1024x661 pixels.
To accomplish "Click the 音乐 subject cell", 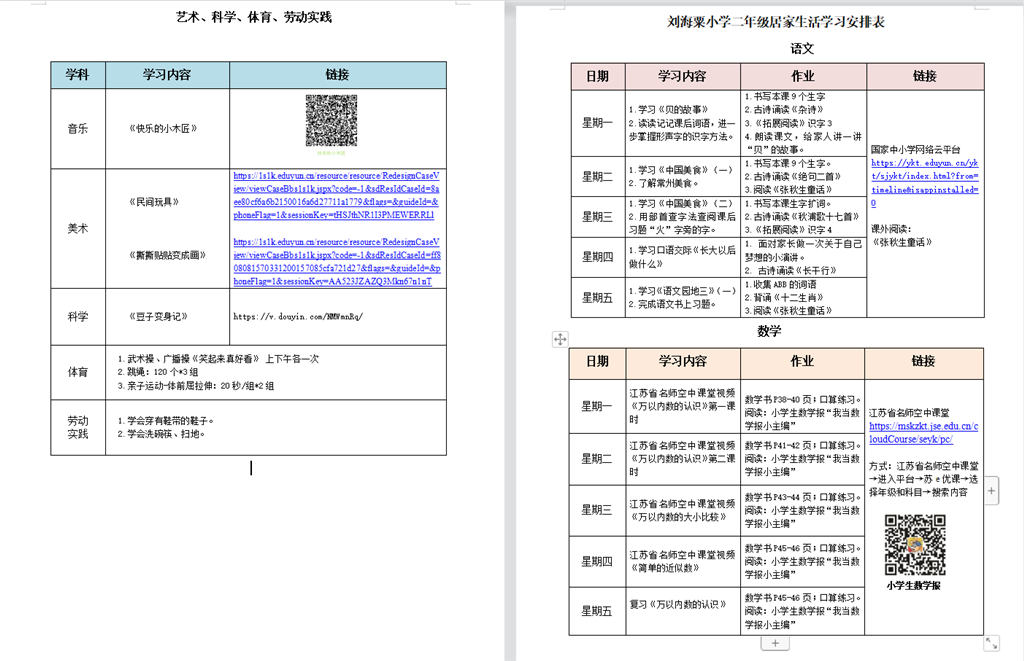I will coord(78,129).
